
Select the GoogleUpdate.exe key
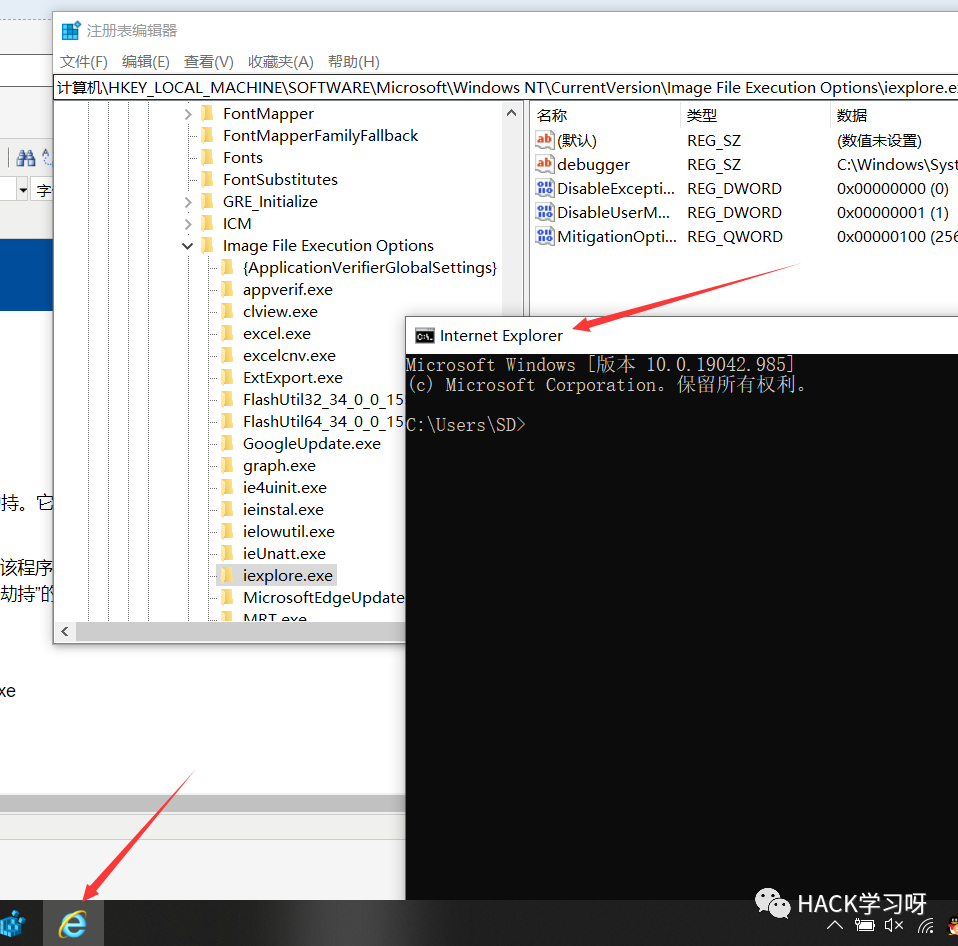point(312,444)
